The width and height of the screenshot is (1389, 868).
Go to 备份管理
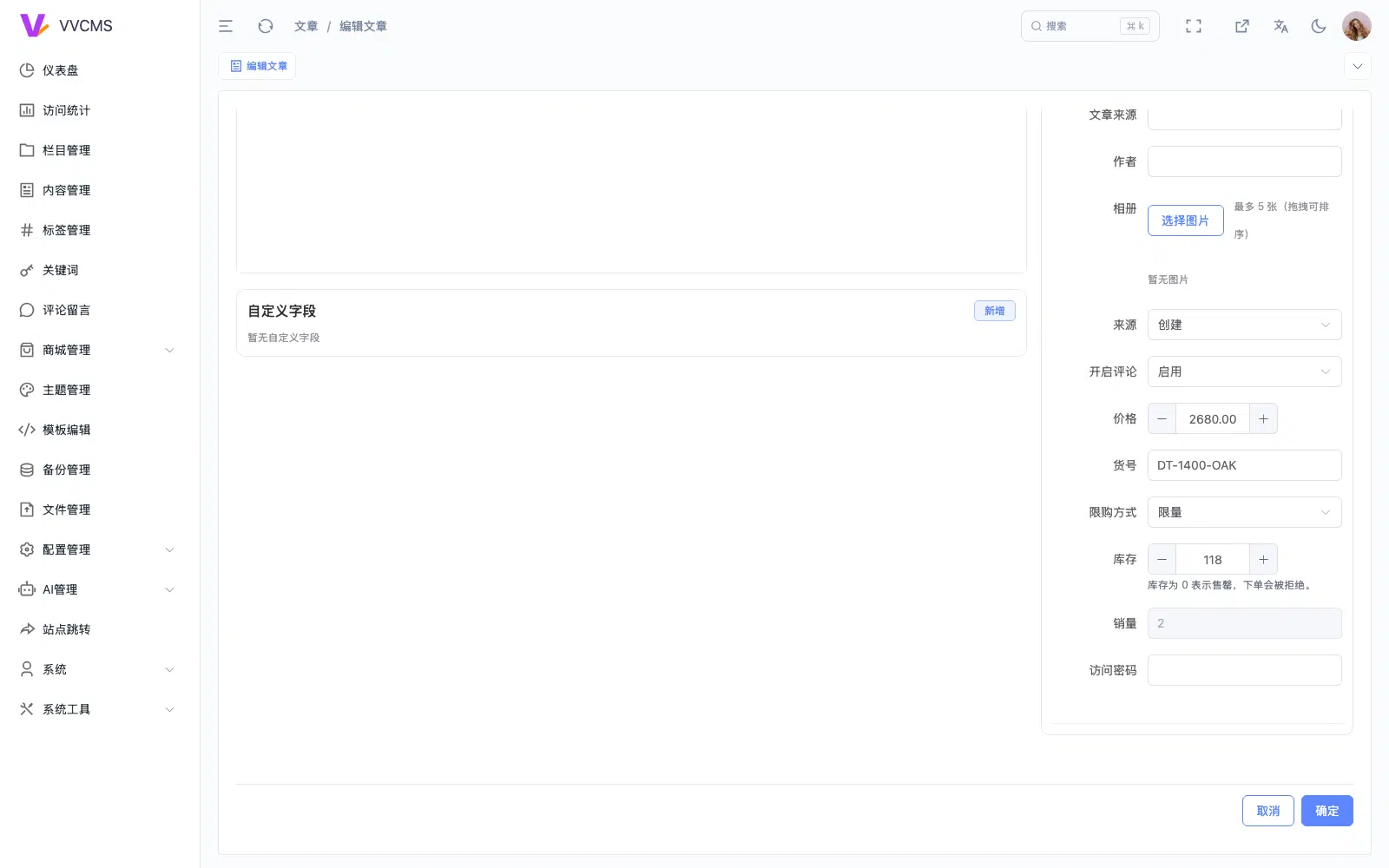pos(100,470)
